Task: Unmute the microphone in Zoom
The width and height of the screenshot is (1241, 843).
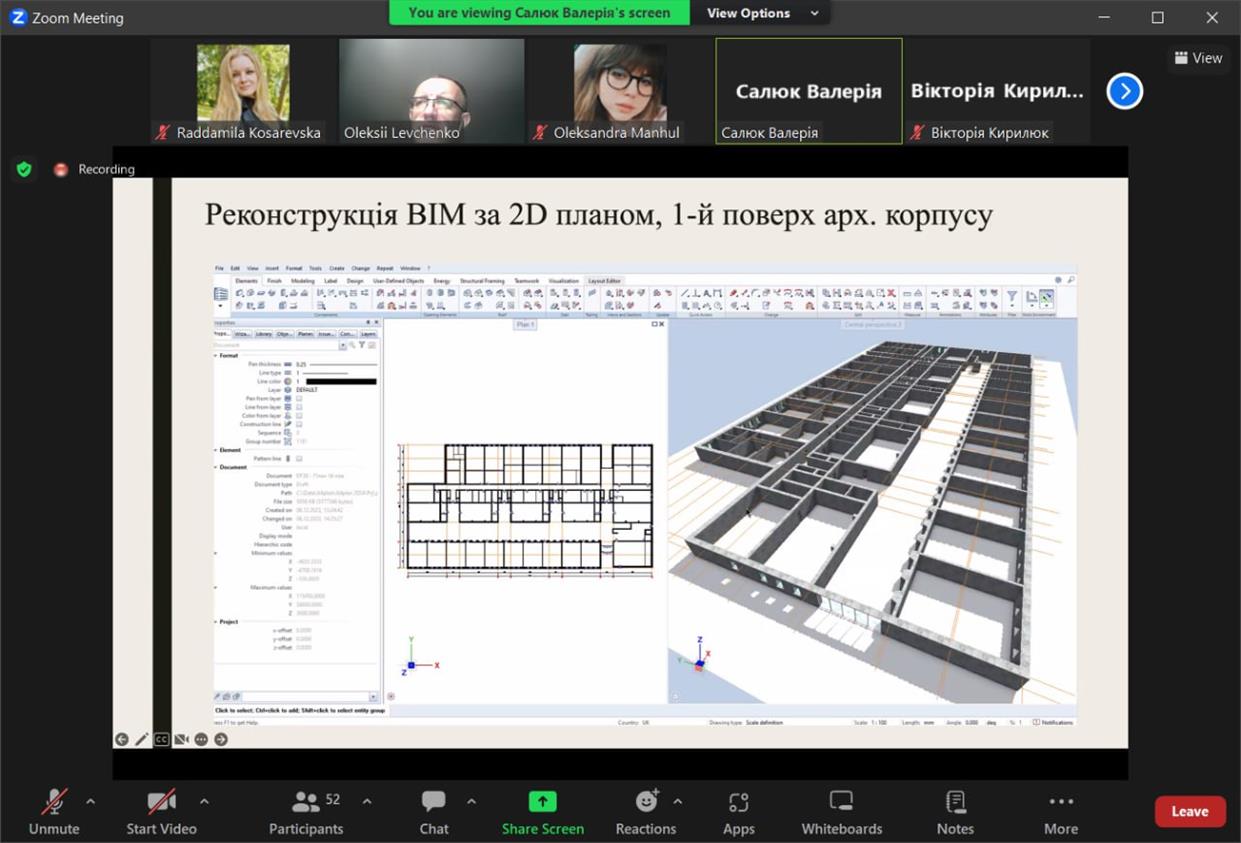Action: (x=54, y=811)
